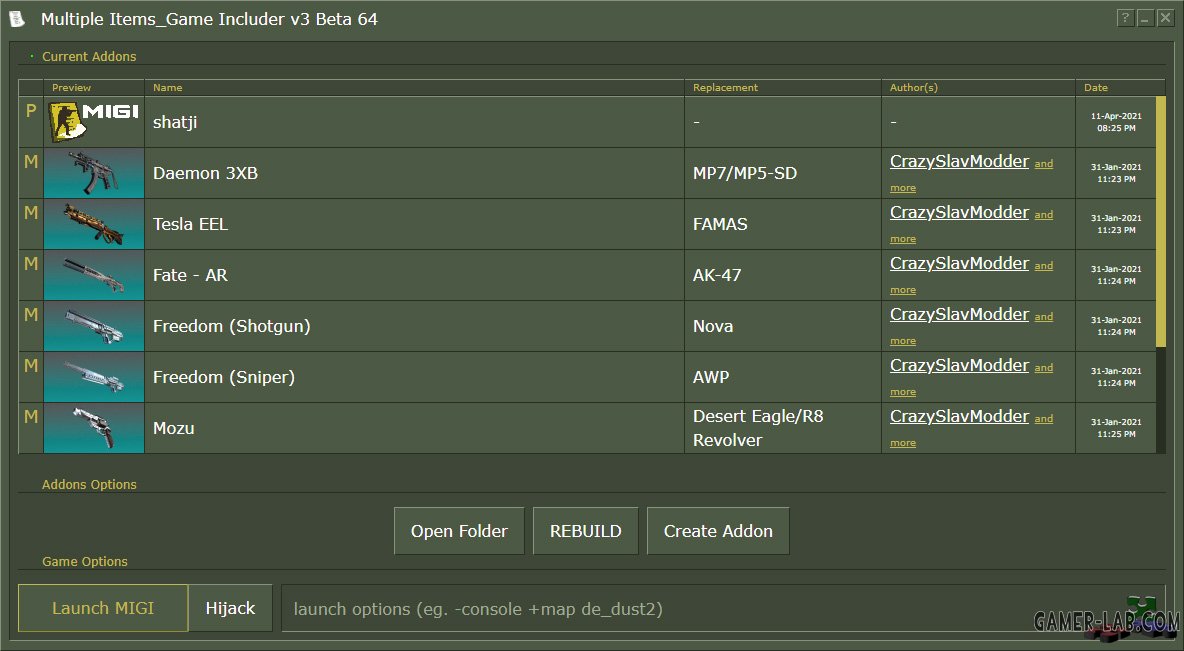Select the MIGI logo preview for shatji
Viewport: 1184px width, 651px height.
pos(94,122)
